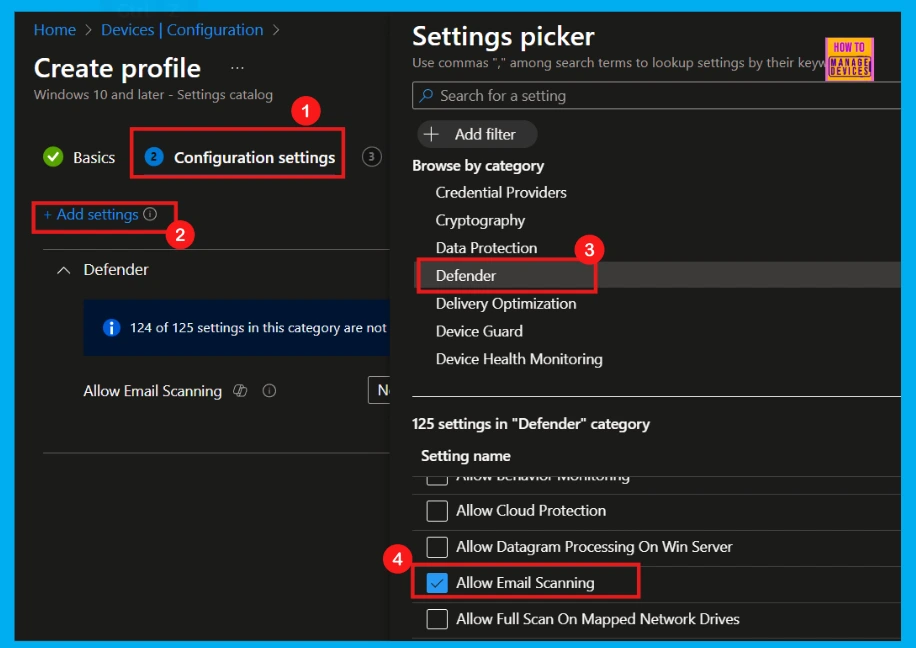The image size is (916, 648).
Task: Click the '125 settings in Defender category' heading
Action: tap(530, 424)
